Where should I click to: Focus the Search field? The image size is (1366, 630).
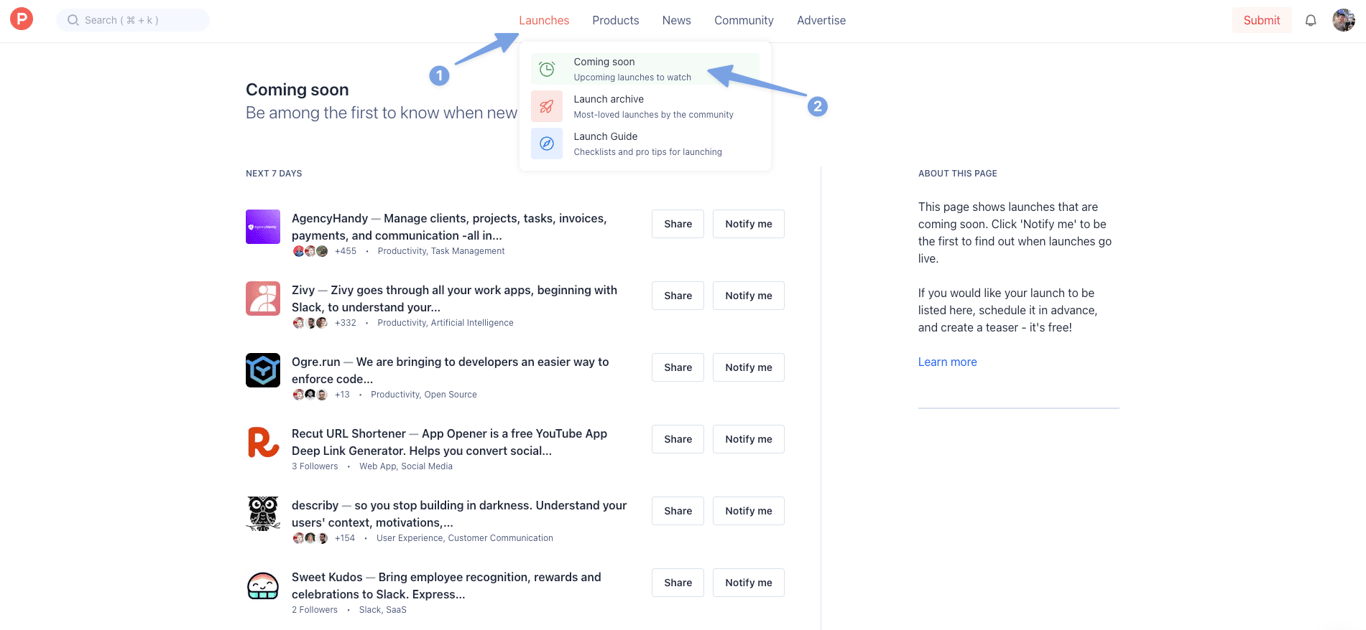click(133, 20)
